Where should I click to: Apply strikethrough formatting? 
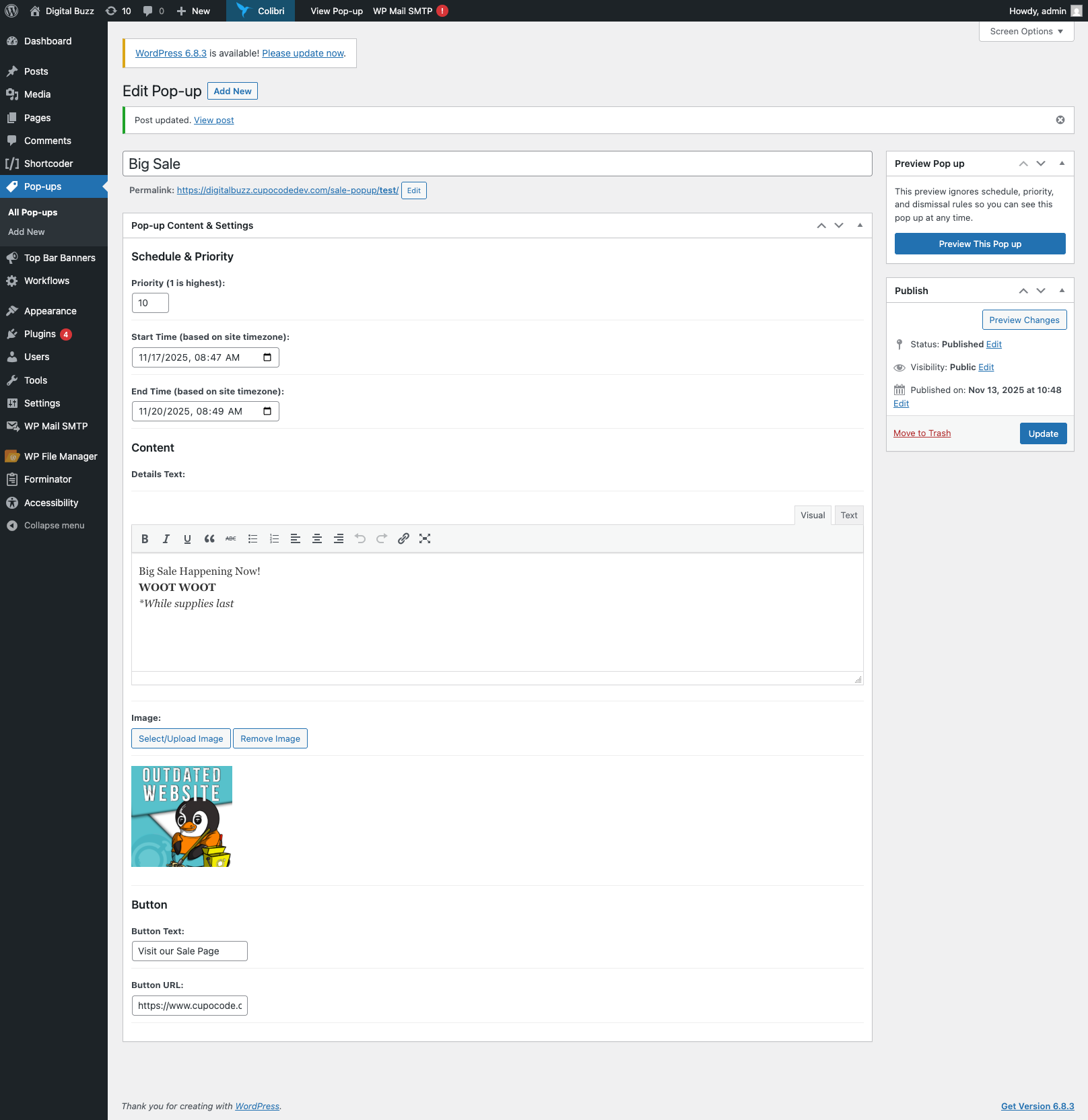click(x=230, y=538)
